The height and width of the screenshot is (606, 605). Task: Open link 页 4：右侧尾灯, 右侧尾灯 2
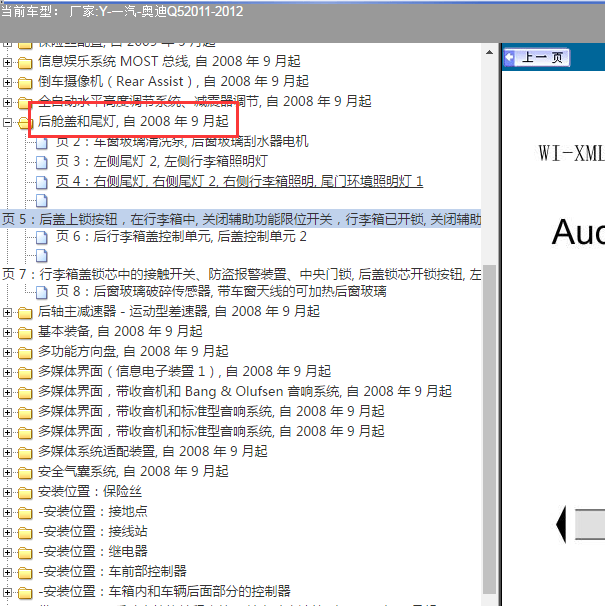239,181
